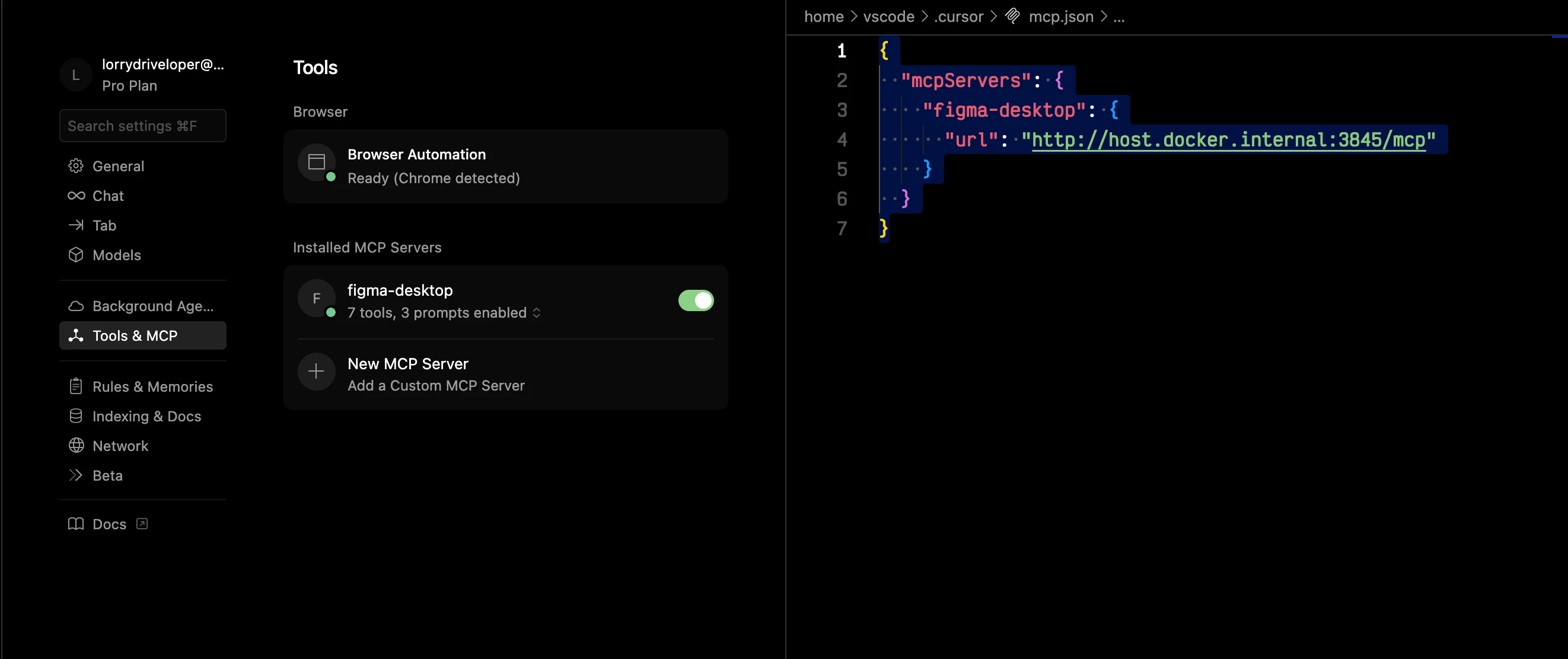This screenshot has width=1568, height=659.
Task: Click the .cursor breadcrumb folder
Action: coord(958,17)
